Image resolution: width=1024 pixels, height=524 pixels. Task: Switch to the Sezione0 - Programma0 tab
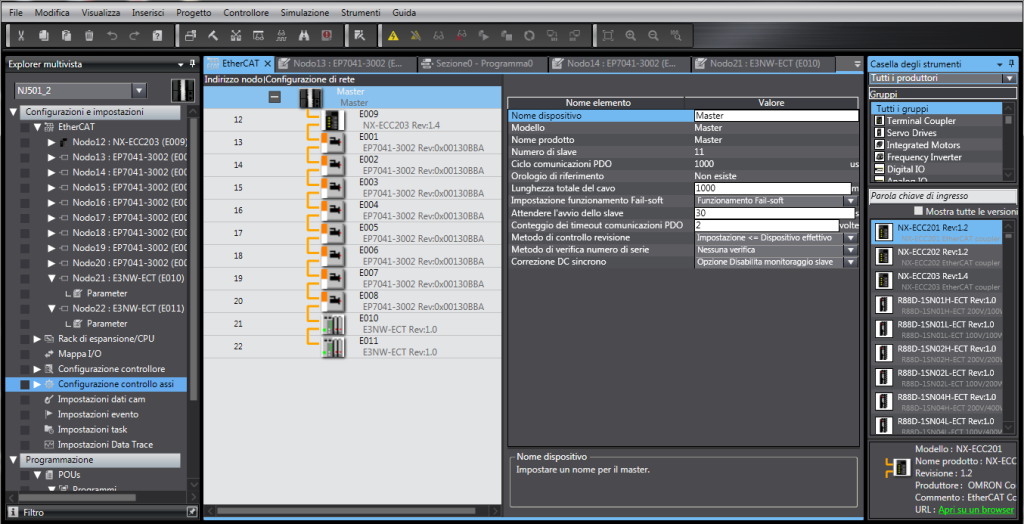(482, 64)
